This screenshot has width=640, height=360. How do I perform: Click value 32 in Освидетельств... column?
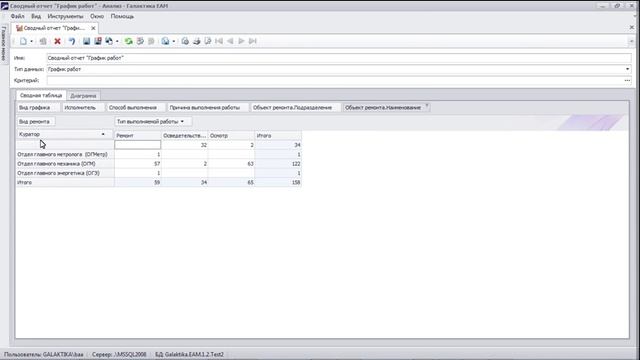[185, 145]
